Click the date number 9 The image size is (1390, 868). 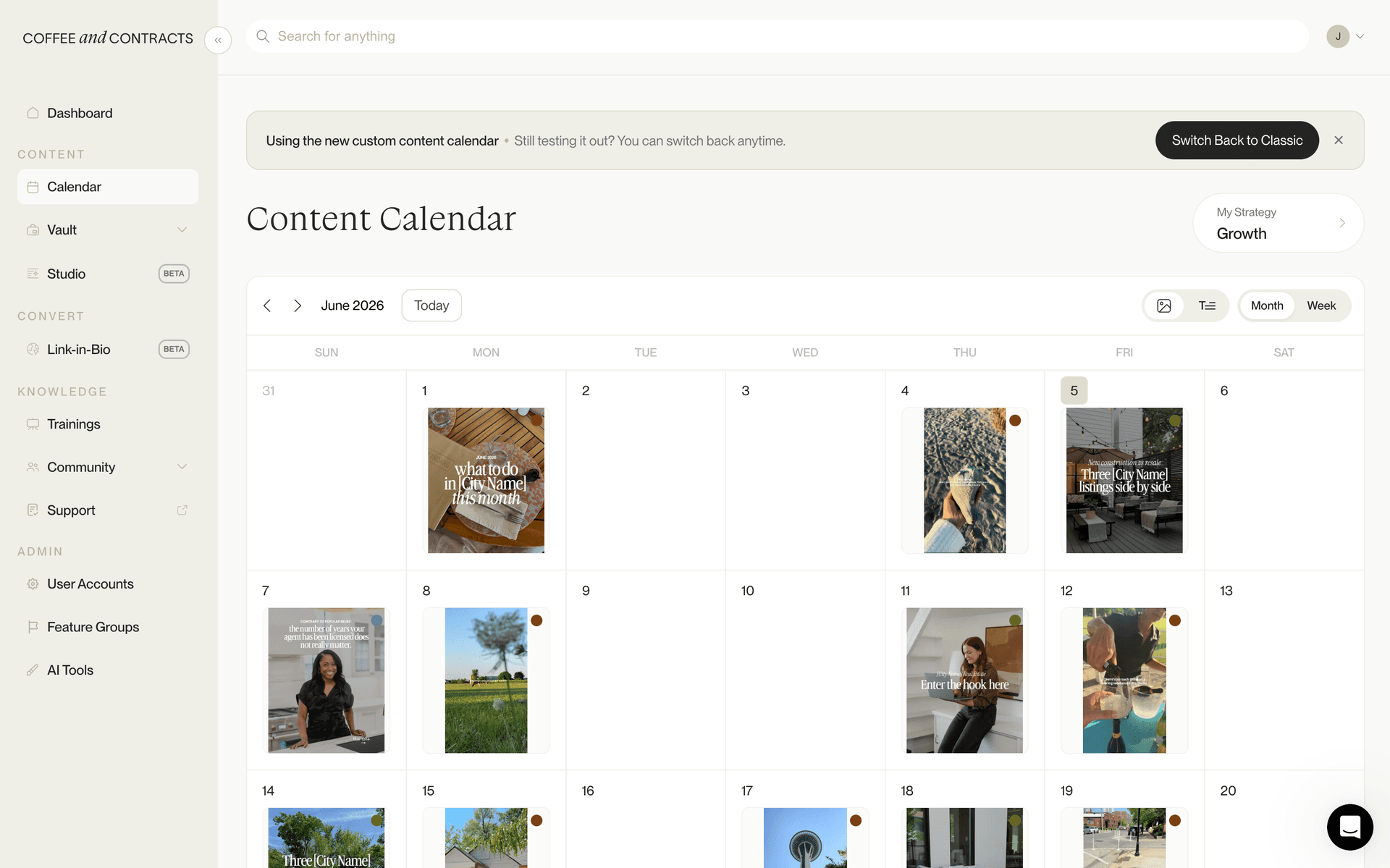coord(586,591)
